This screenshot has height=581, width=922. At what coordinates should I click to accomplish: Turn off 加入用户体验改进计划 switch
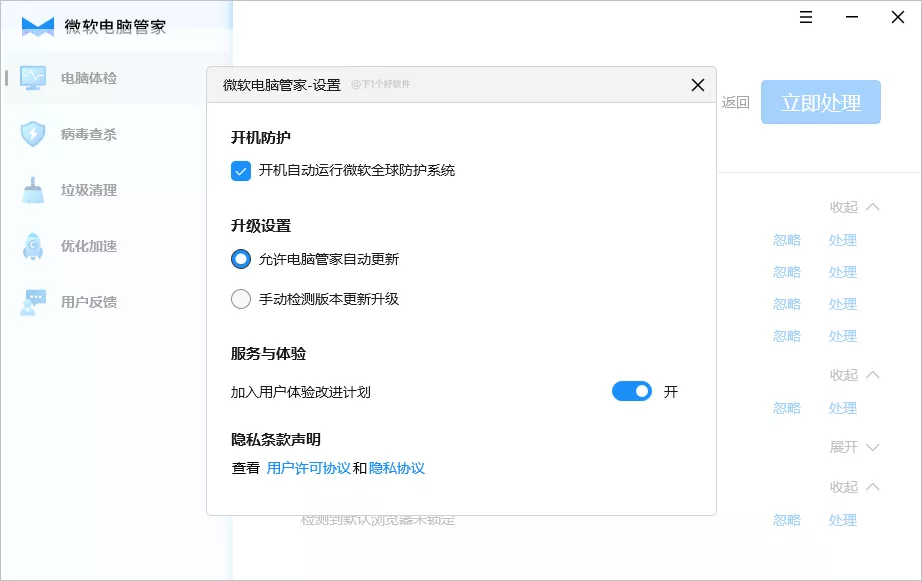point(631,391)
